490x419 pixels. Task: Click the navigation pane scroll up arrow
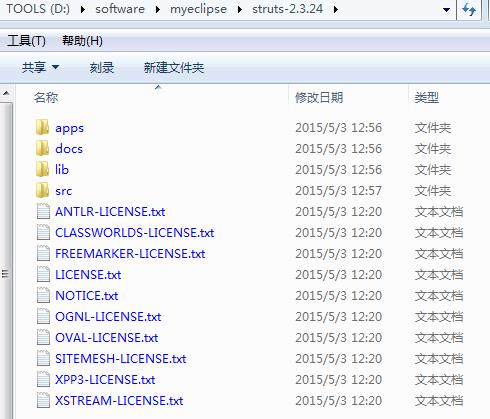point(6,93)
